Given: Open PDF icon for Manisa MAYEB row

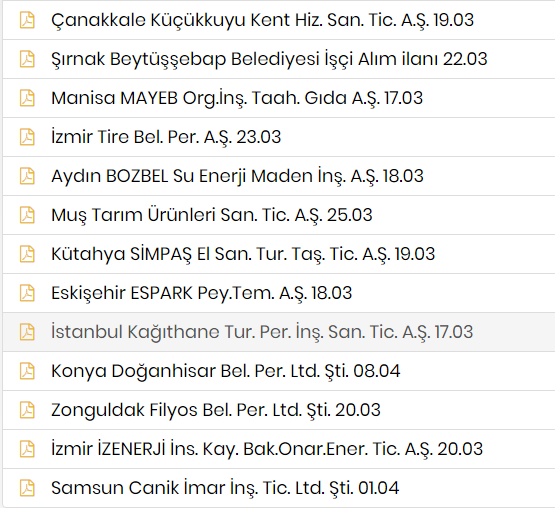Looking at the screenshot, I should (x=27, y=98).
